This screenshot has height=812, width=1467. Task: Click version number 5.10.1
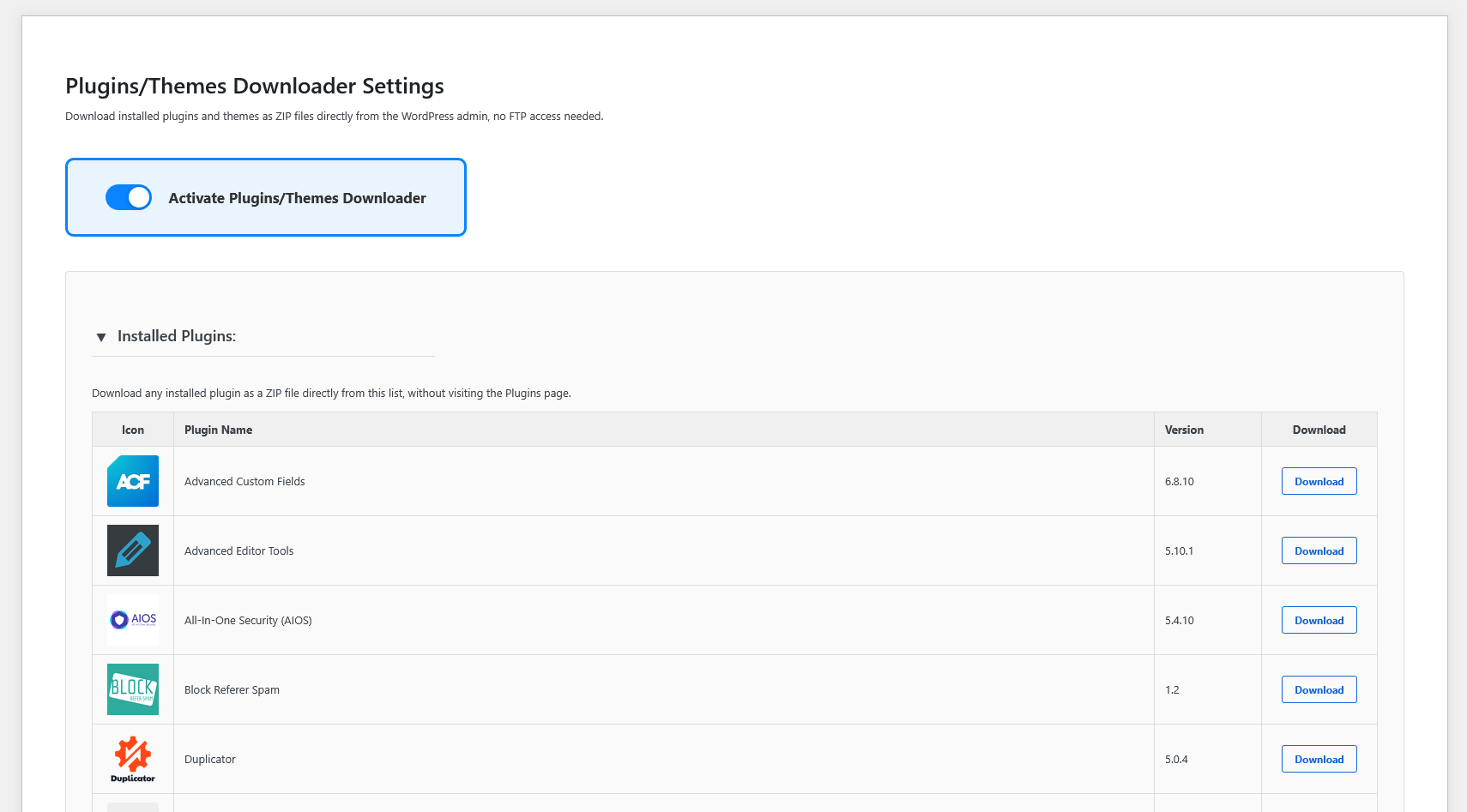1179,550
